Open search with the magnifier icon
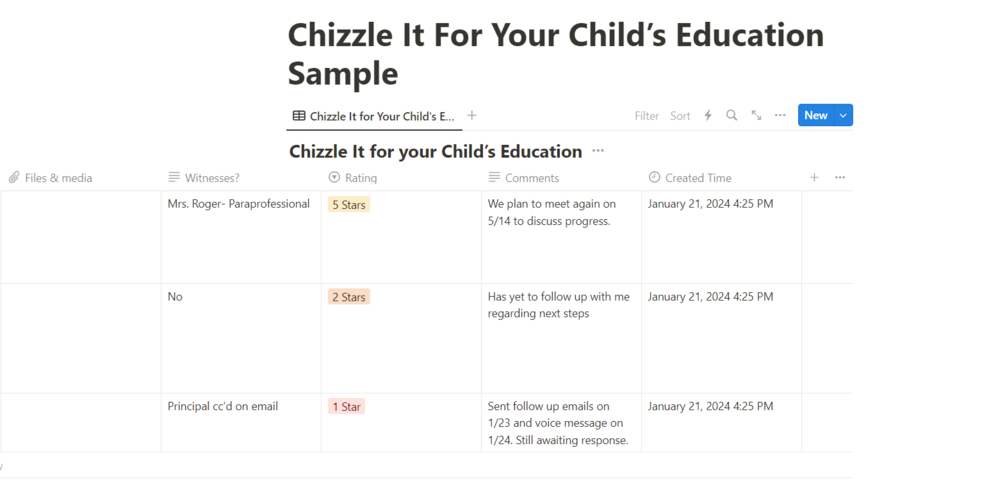The height and width of the screenshot is (480, 1005). click(732, 116)
